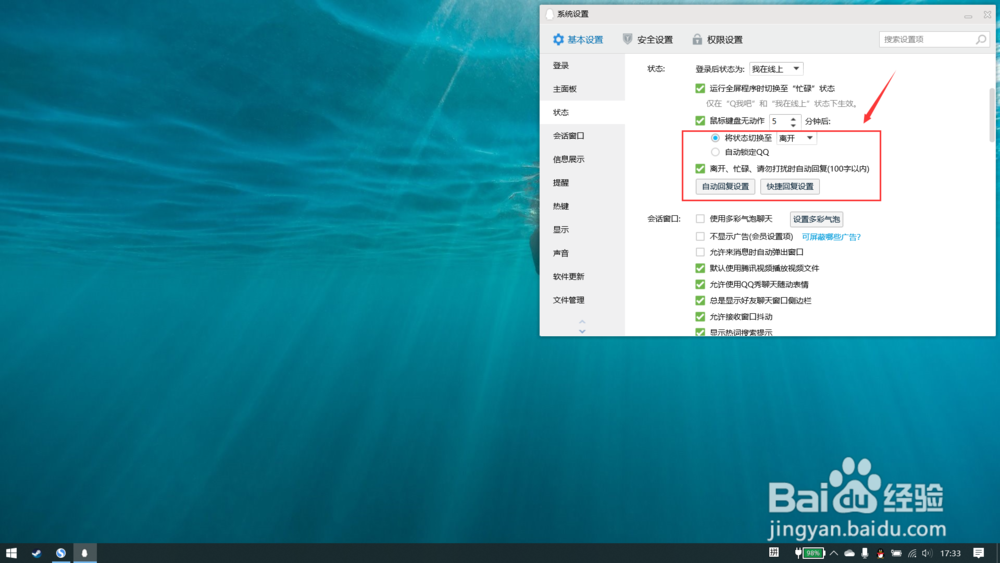Click the Chinese IME indicator in tray

click(774, 553)
